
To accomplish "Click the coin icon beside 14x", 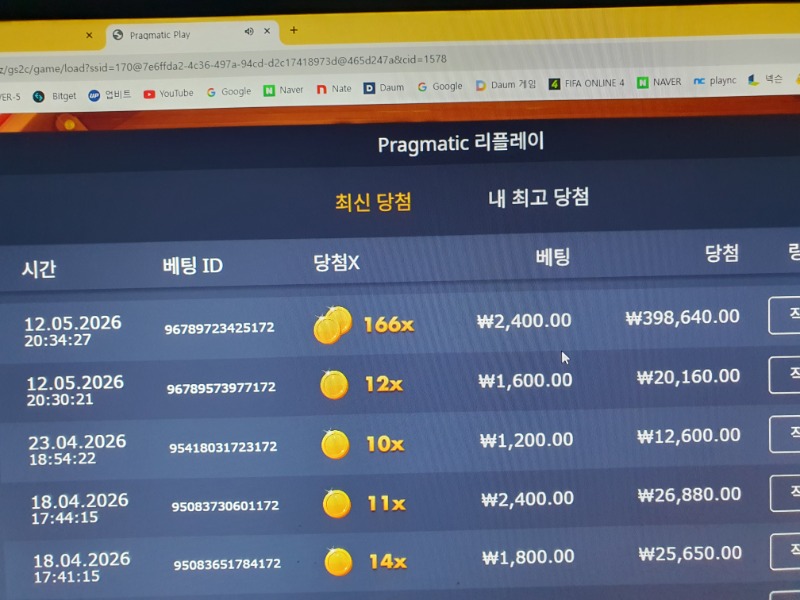I will pos(338,562).
